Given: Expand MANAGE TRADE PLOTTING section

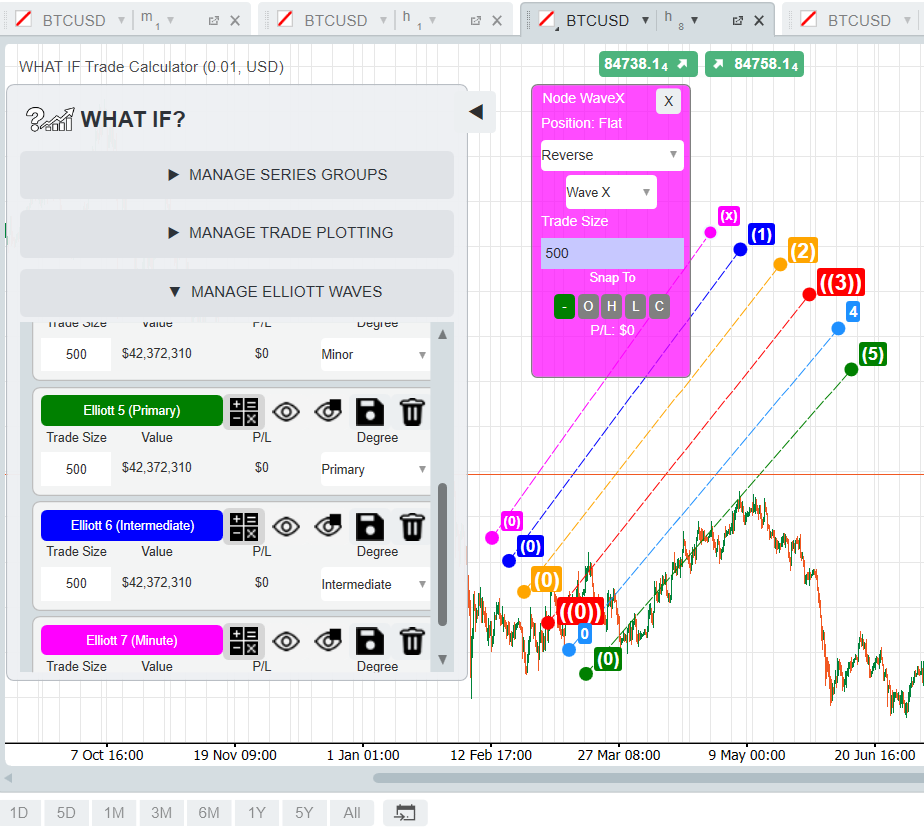Looking at the screenshot, I should 237,233.
